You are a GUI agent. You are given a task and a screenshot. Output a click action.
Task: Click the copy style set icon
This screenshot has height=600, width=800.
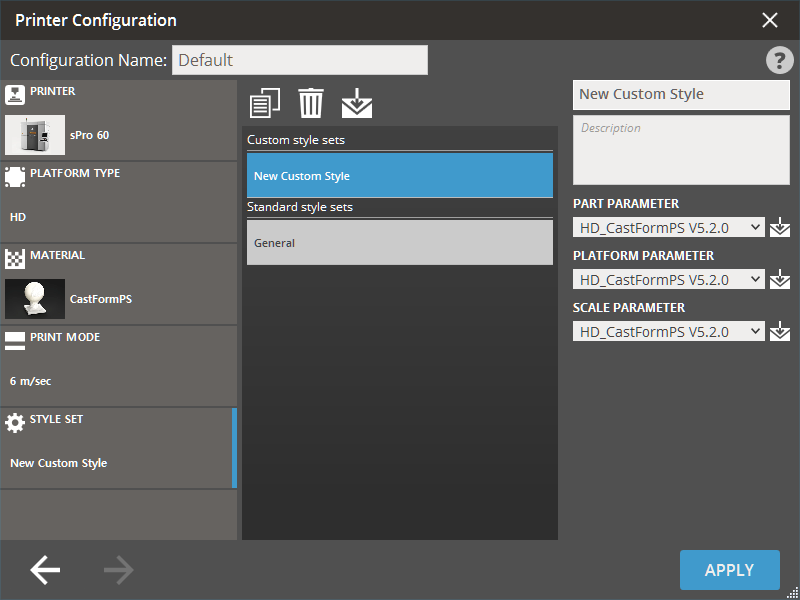point(264,103)
